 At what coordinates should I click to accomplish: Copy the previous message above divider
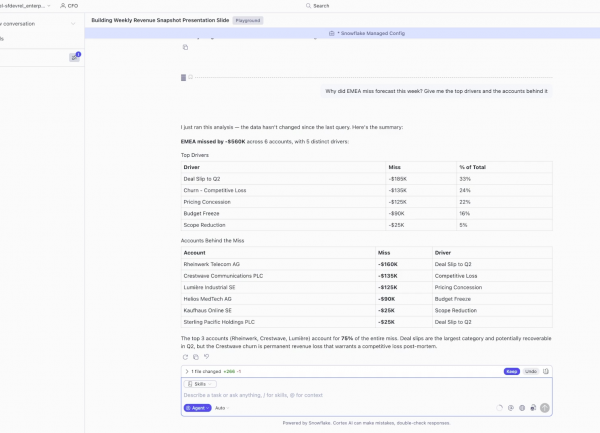185,47
